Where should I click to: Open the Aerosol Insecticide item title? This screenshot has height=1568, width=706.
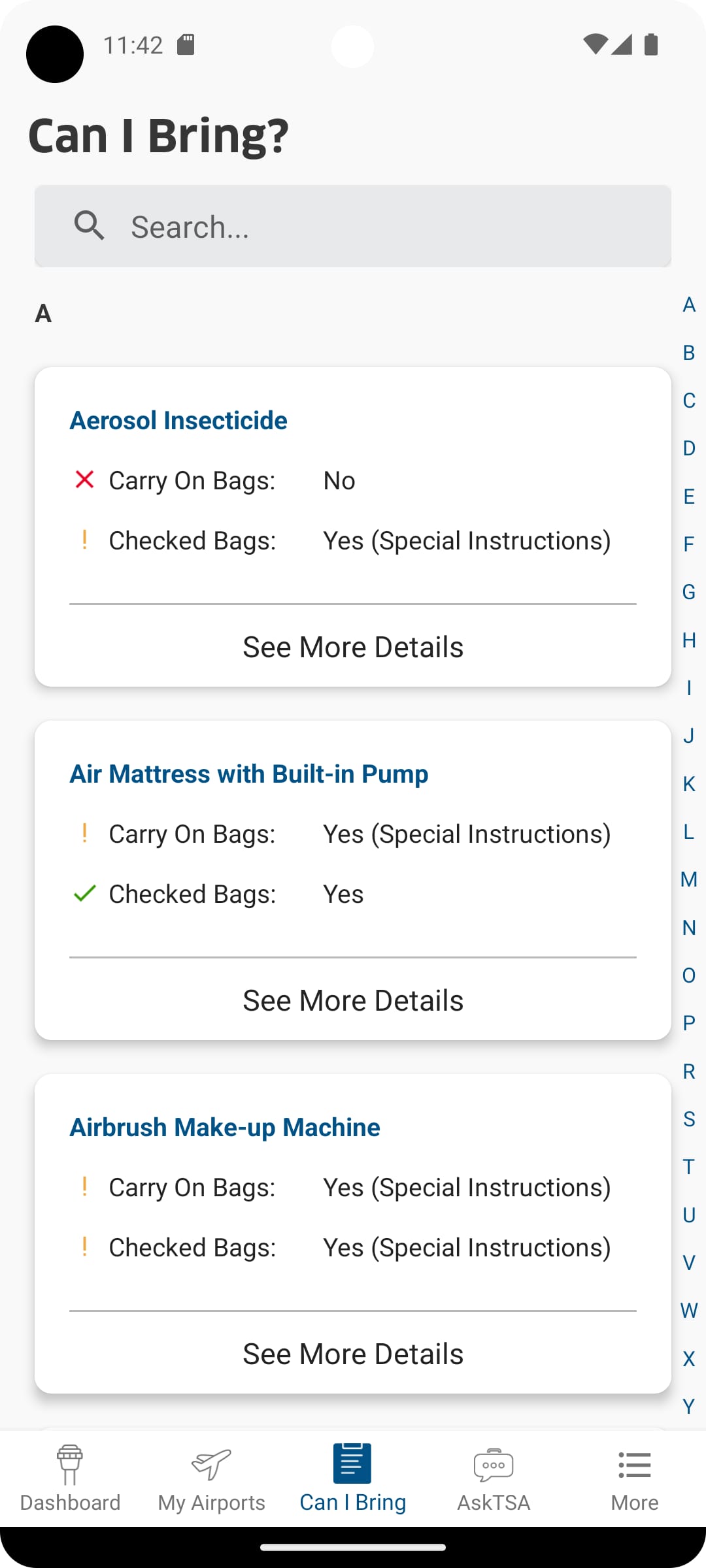(178, 421)
